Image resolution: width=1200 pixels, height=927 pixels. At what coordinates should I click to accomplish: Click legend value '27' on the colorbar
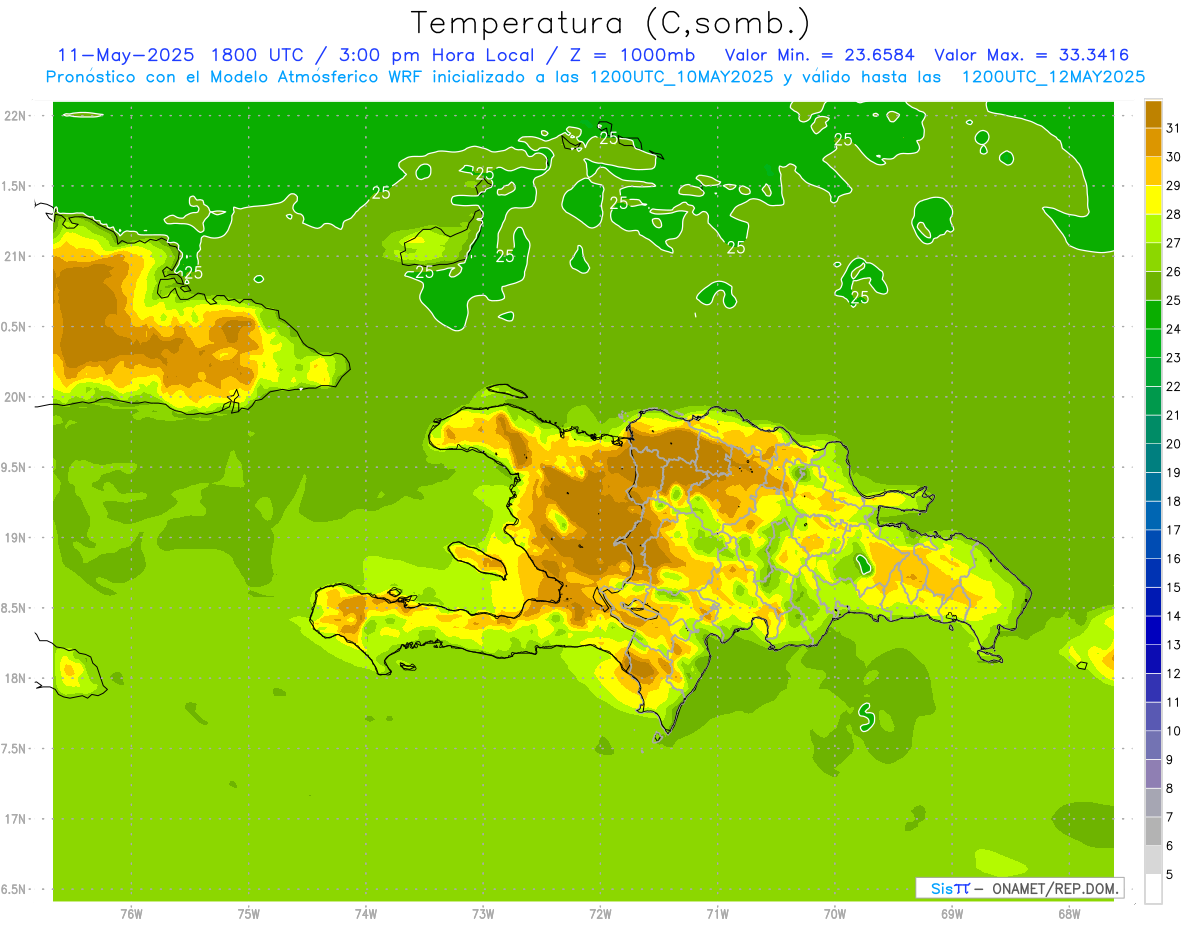point(1173,243)
